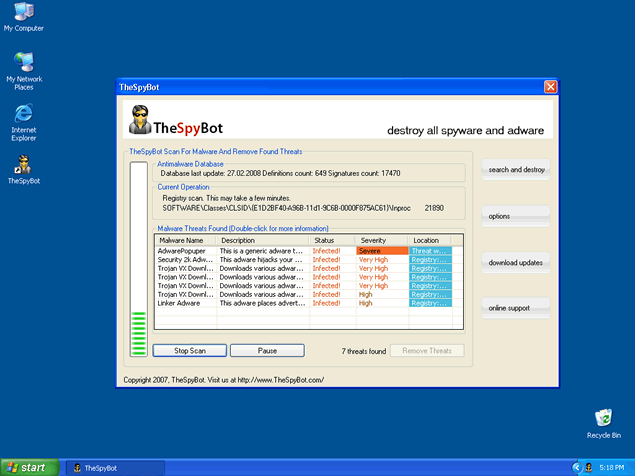Select the AdwarePopuper threat row
Viewport: 635px width, 476px height.
[230, 250]
